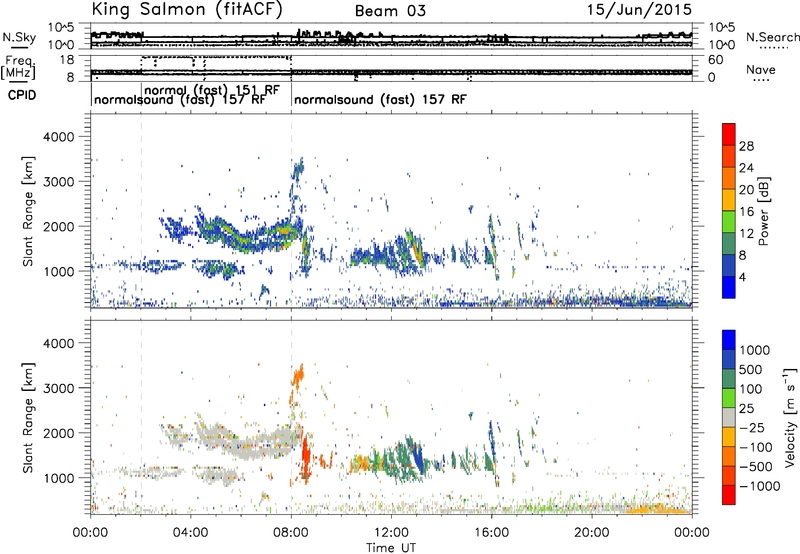The width and height of the screenshot is (800, 554).
Task: Select the '4000' range tick in power panel
Action: coord(58,137)
